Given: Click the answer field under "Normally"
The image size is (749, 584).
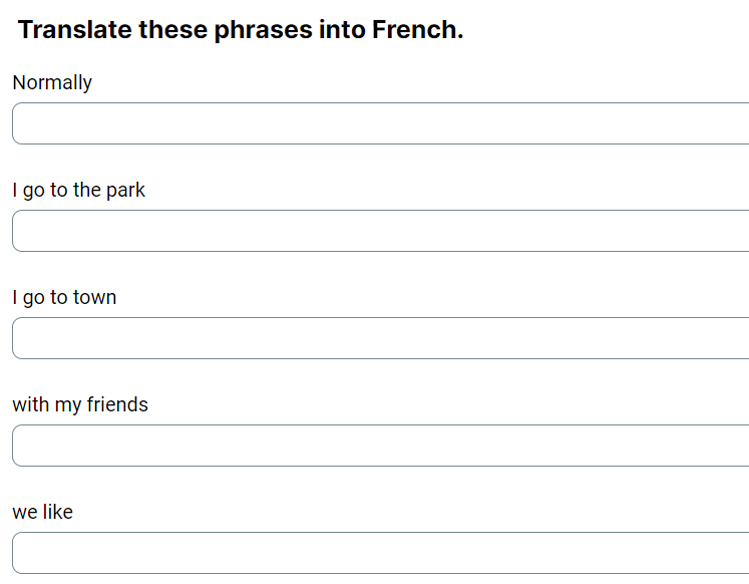Looking at the screenshot, I should click(x=380, y=123).
